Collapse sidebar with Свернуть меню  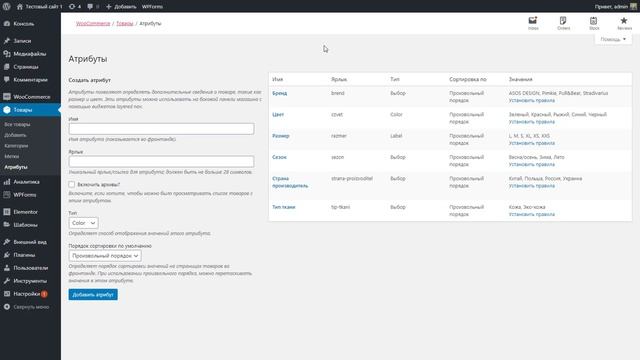(30, 307)
